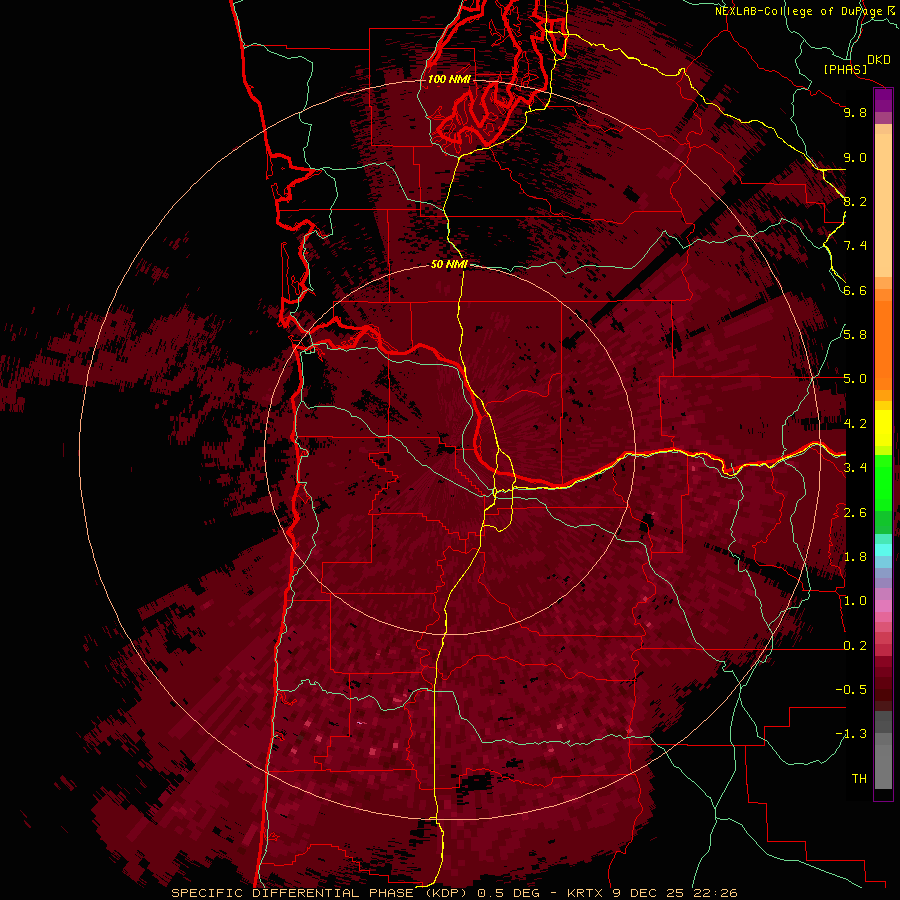Click the 0.2 legend value
Viewport: 900px width, 900px height.
coord(855,646)
